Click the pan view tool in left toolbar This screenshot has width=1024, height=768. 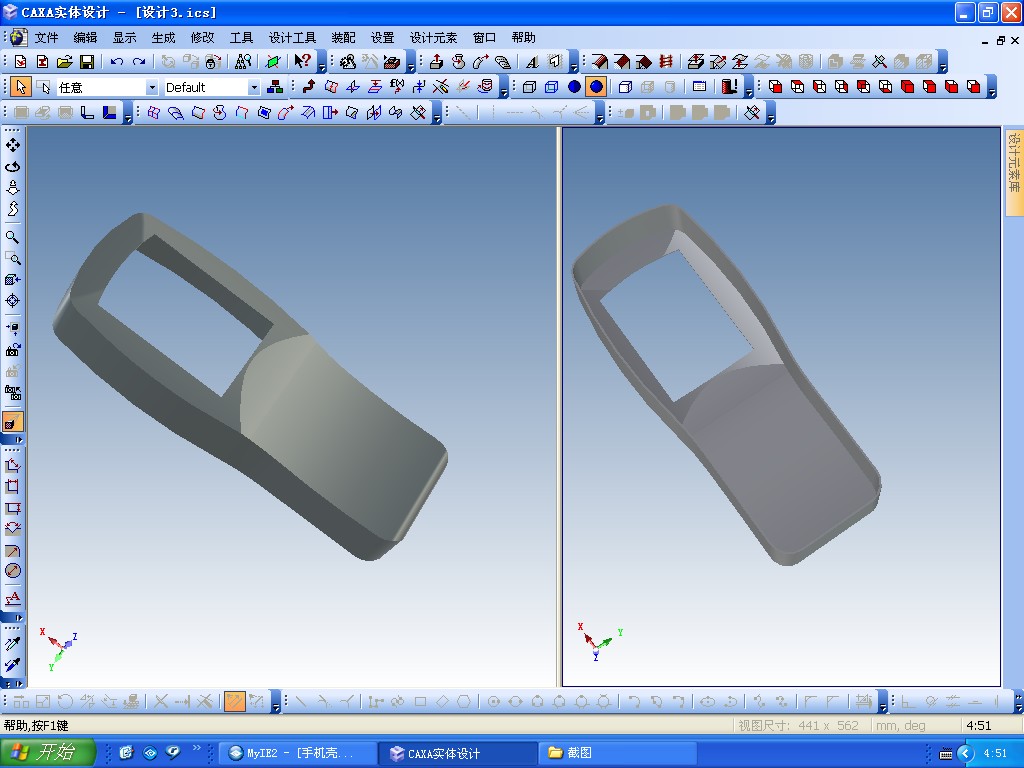click(x=12, y=144)
